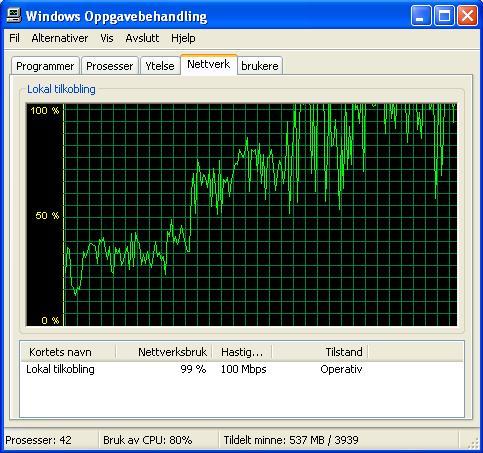Select the Nettverk tab
The height and width of the screenshot is (453, 483).
point(209,64)
